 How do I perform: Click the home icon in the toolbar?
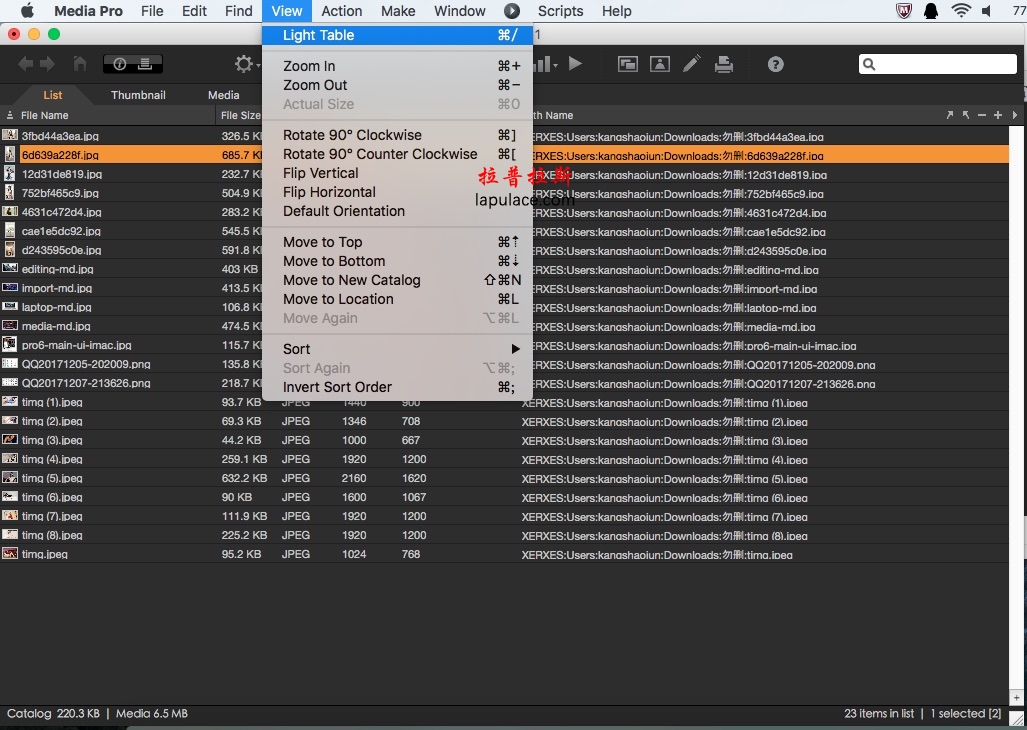pyautogui.click(x=79, y=64)
